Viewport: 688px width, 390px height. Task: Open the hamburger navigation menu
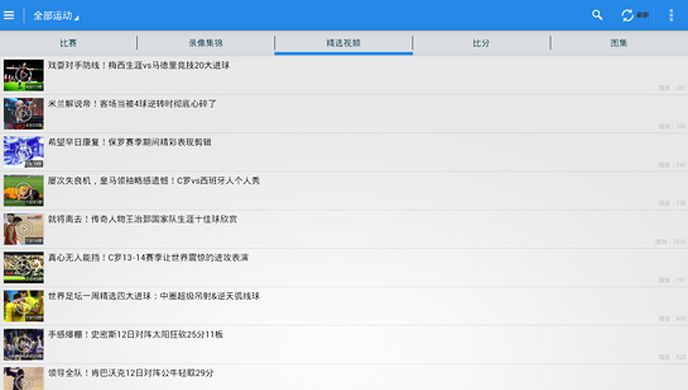(x=9, y=15)
